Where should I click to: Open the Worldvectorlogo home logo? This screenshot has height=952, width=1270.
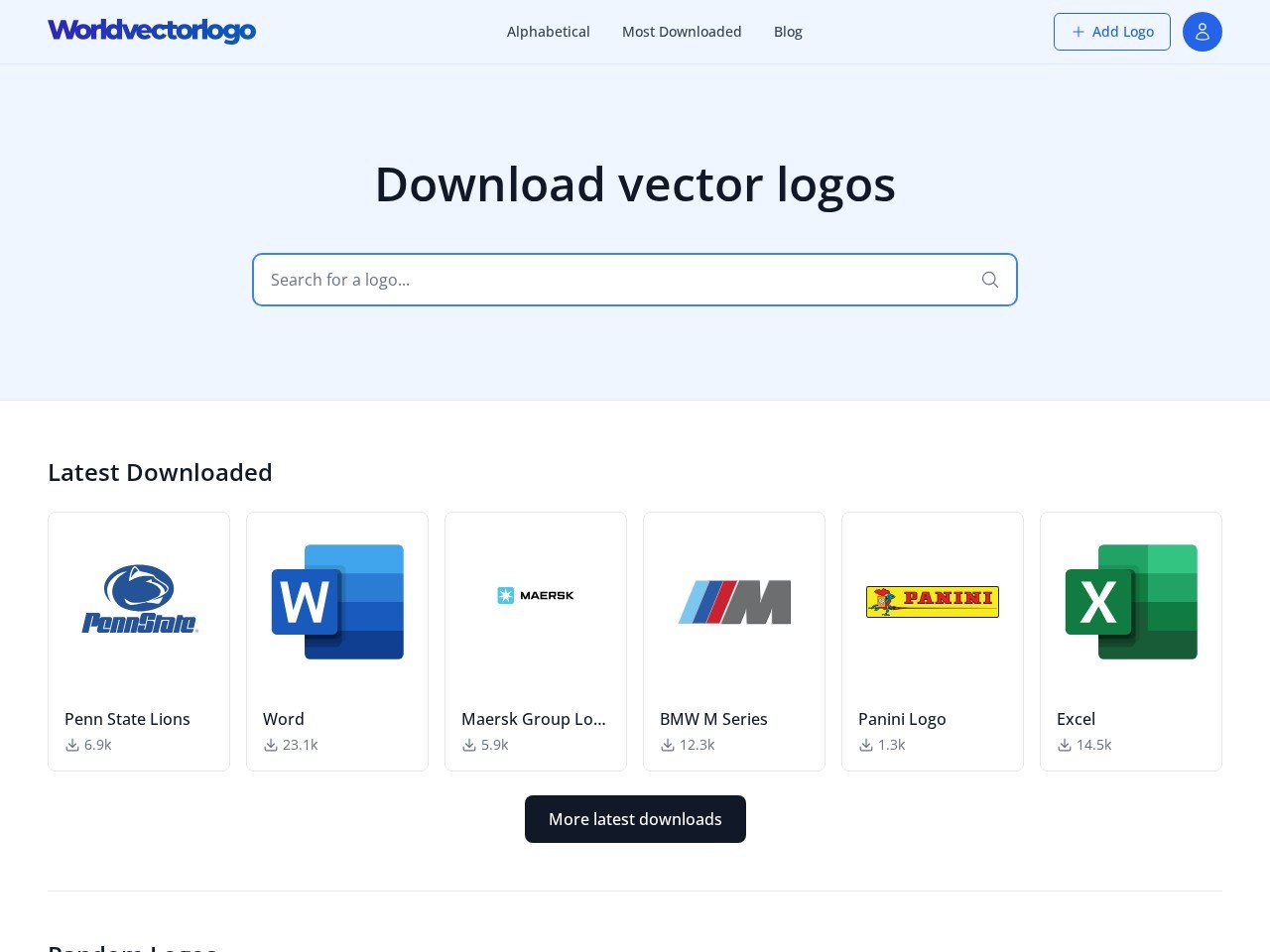point(152,31)
